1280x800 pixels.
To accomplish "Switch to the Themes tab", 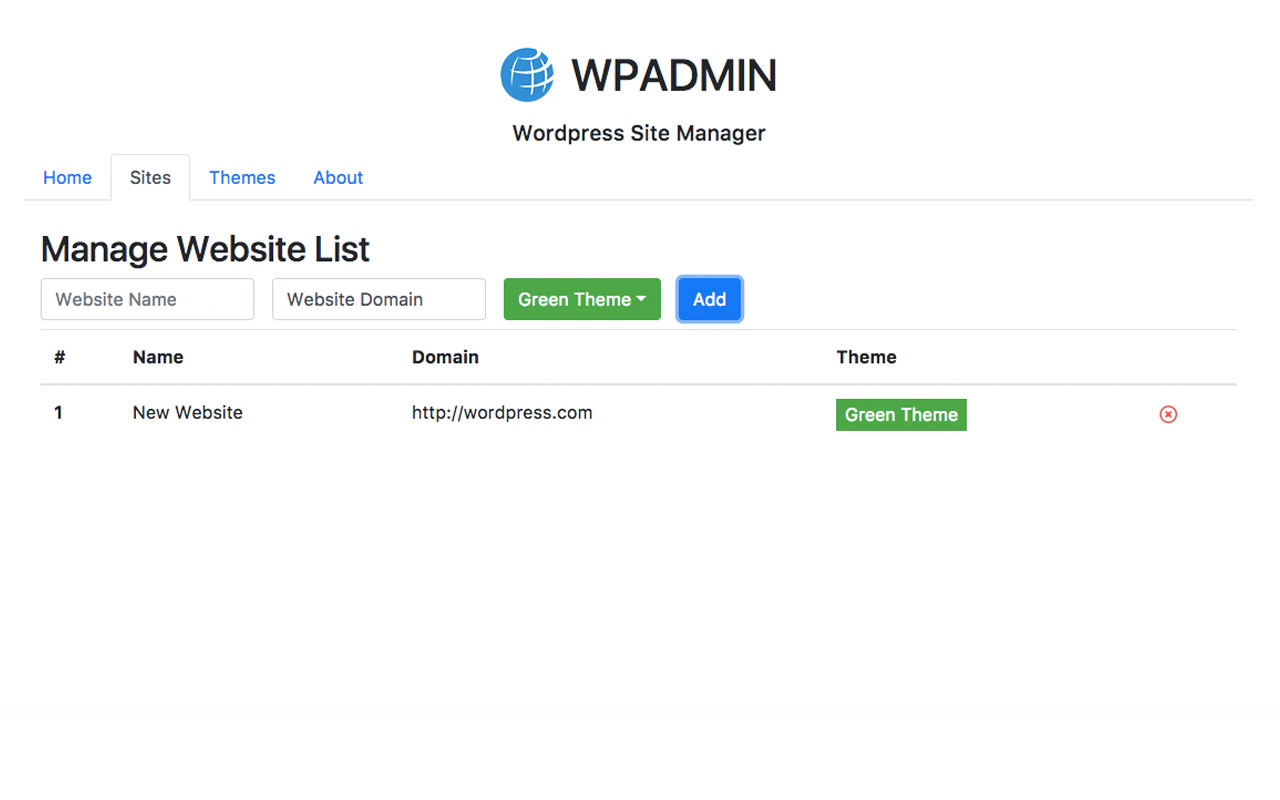I will coord(242,178).
